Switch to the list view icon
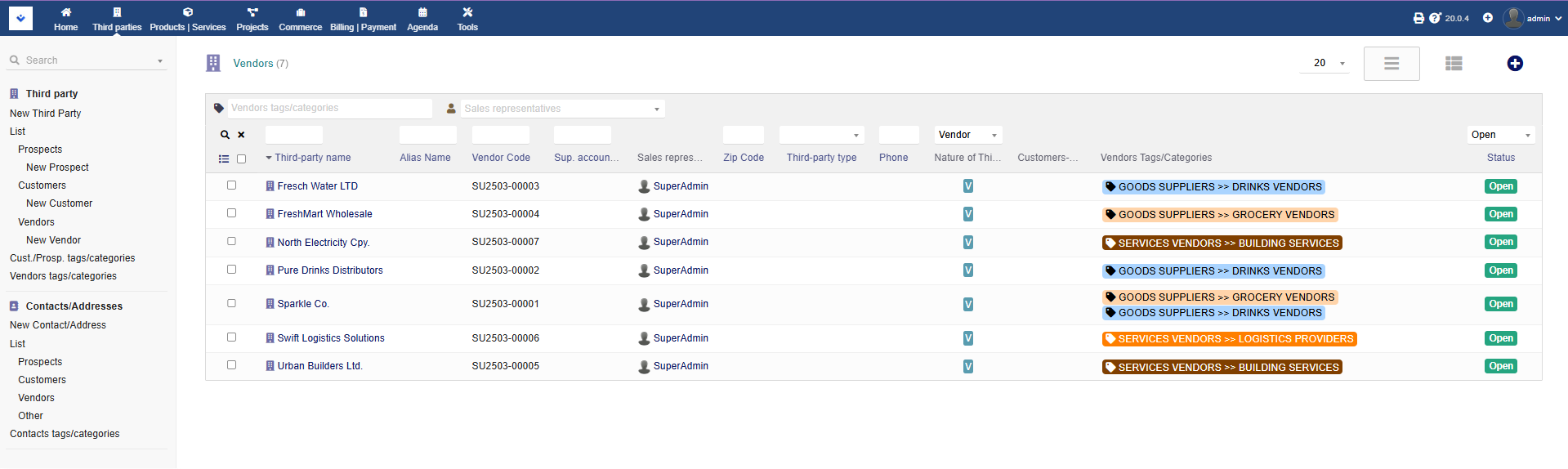Screen dimensions: 1568x469 [x=1453, y=64]
